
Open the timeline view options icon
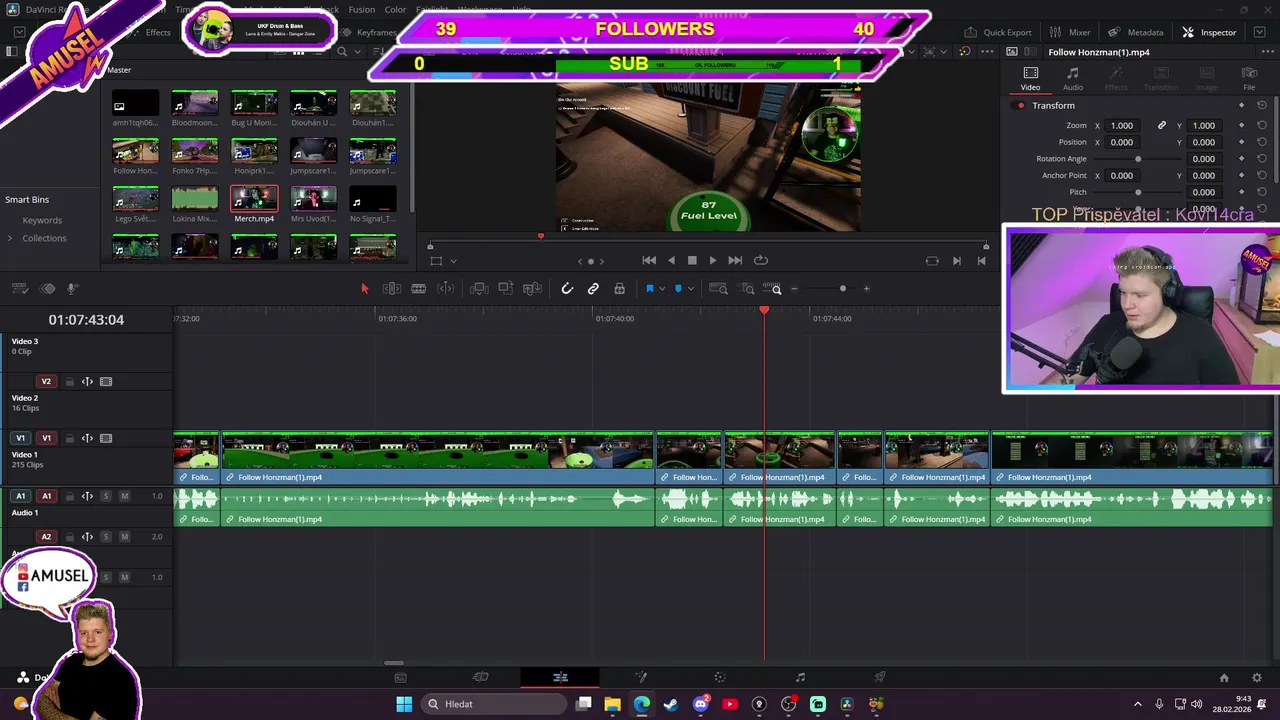19,289
